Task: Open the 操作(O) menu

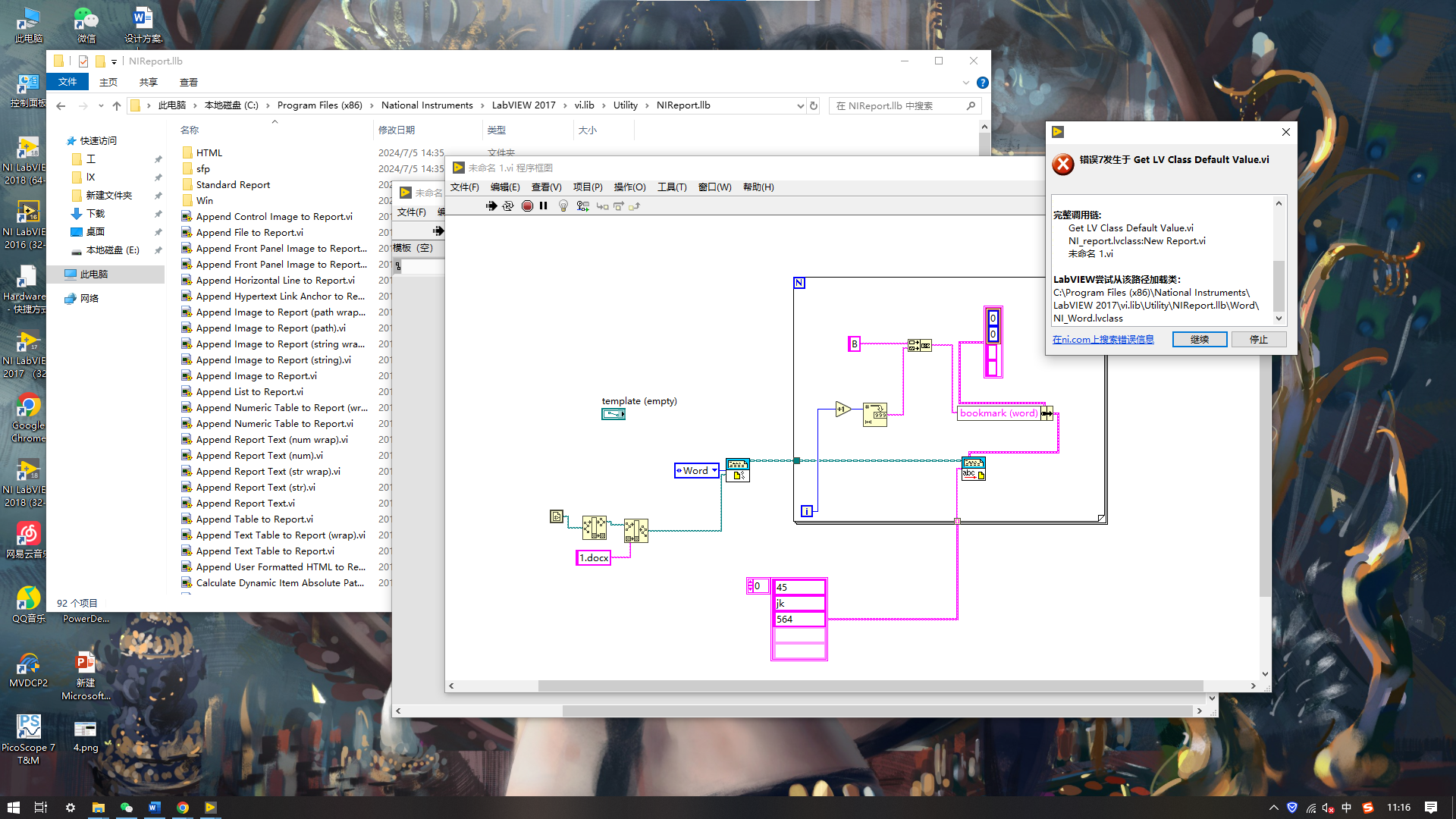Action: coord(629,187)
